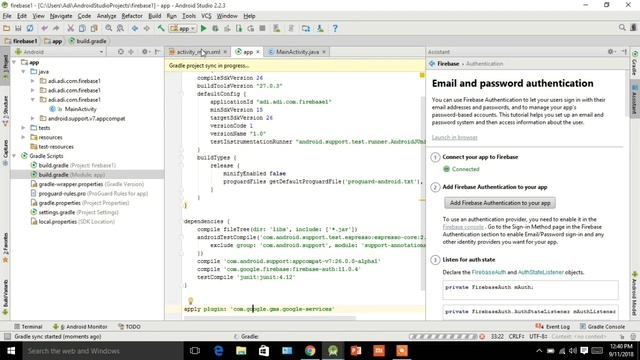Click Collapse All icon in Project panel

131,52
